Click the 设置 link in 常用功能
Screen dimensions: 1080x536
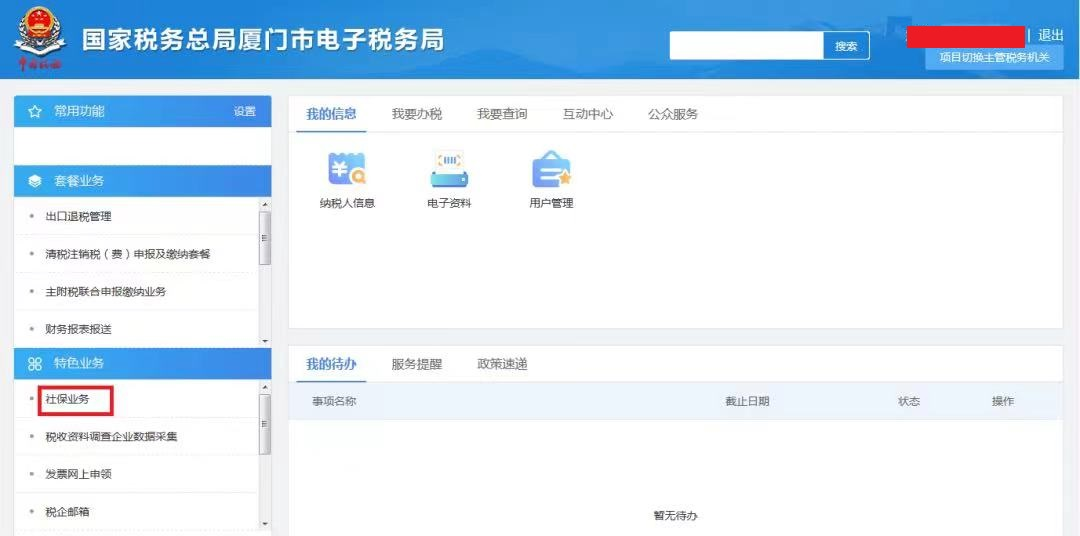pyautogui.click(x=245, y=112)
